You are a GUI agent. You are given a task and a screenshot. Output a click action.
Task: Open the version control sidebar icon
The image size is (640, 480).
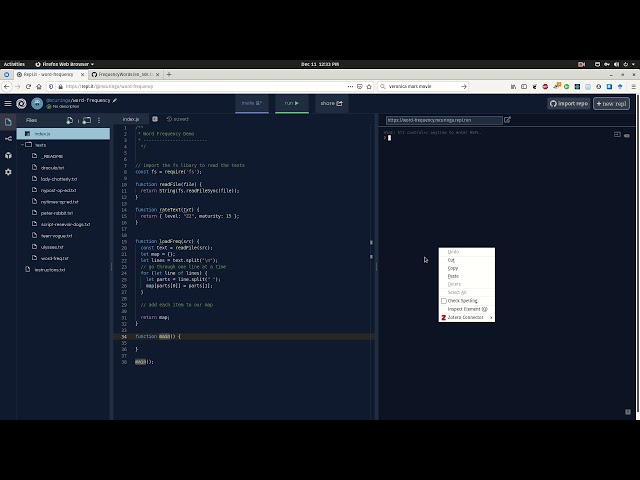pos(8,138)
